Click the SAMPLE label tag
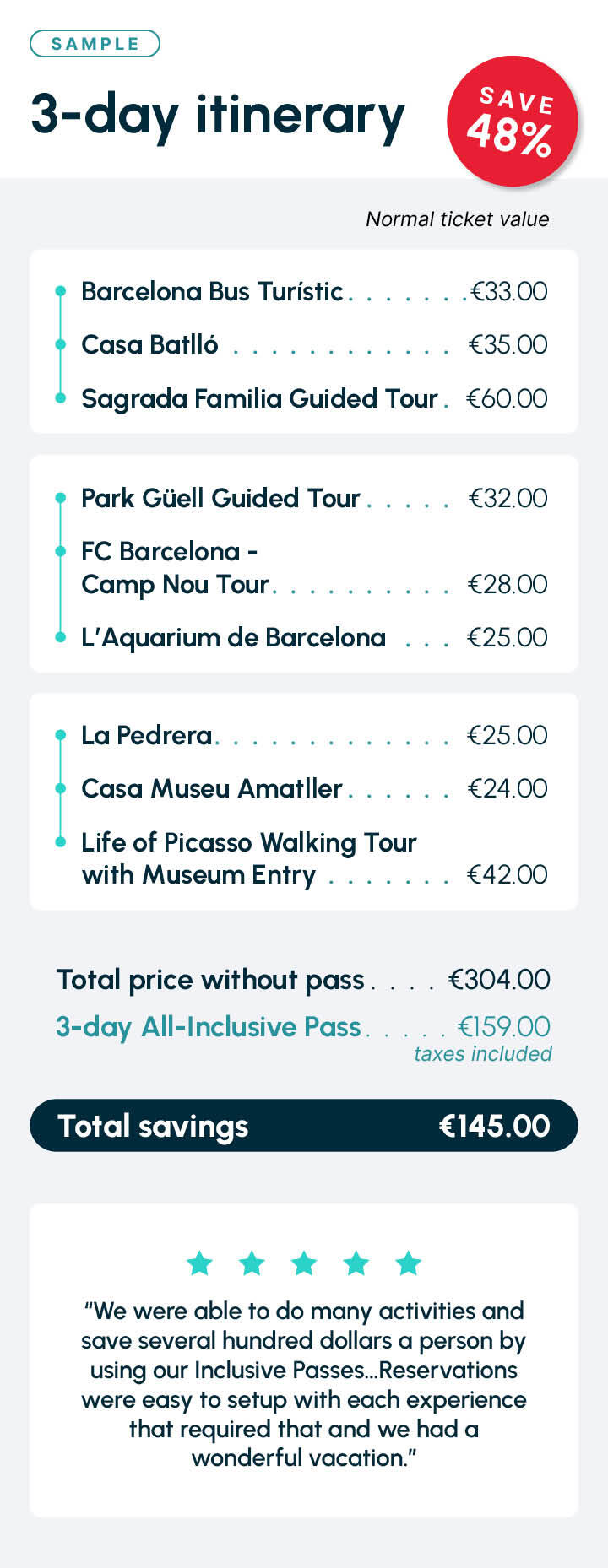The image size is (608, 1568). pos(95,44)
